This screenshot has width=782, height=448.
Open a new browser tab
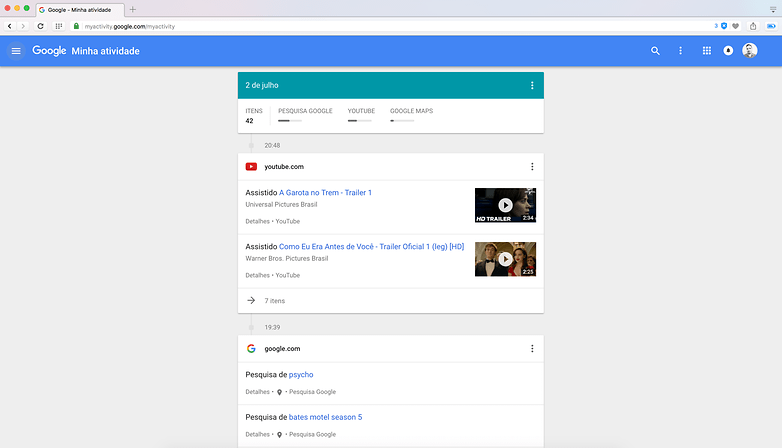pos(133,9)
